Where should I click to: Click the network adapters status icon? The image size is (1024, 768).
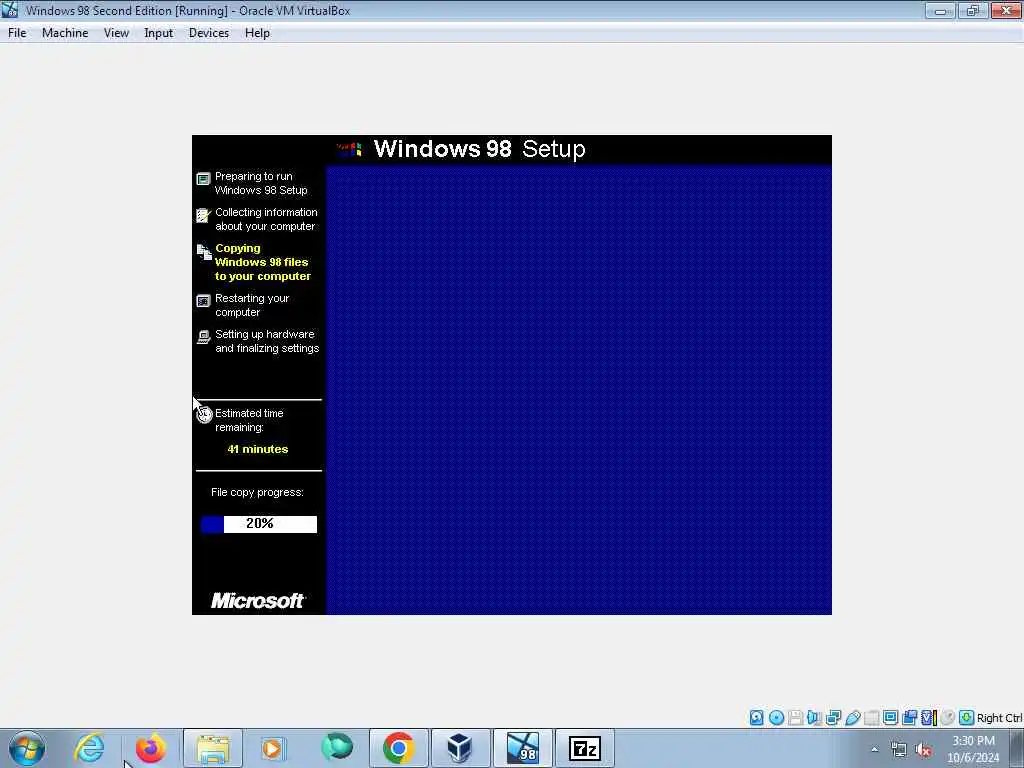[x=833, y=718]
